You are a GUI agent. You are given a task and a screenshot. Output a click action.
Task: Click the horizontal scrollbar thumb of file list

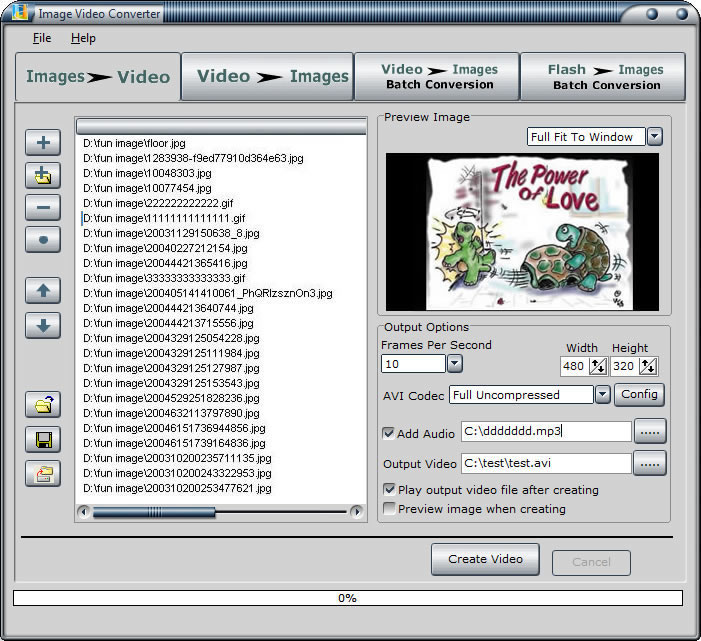click(154, 512)
